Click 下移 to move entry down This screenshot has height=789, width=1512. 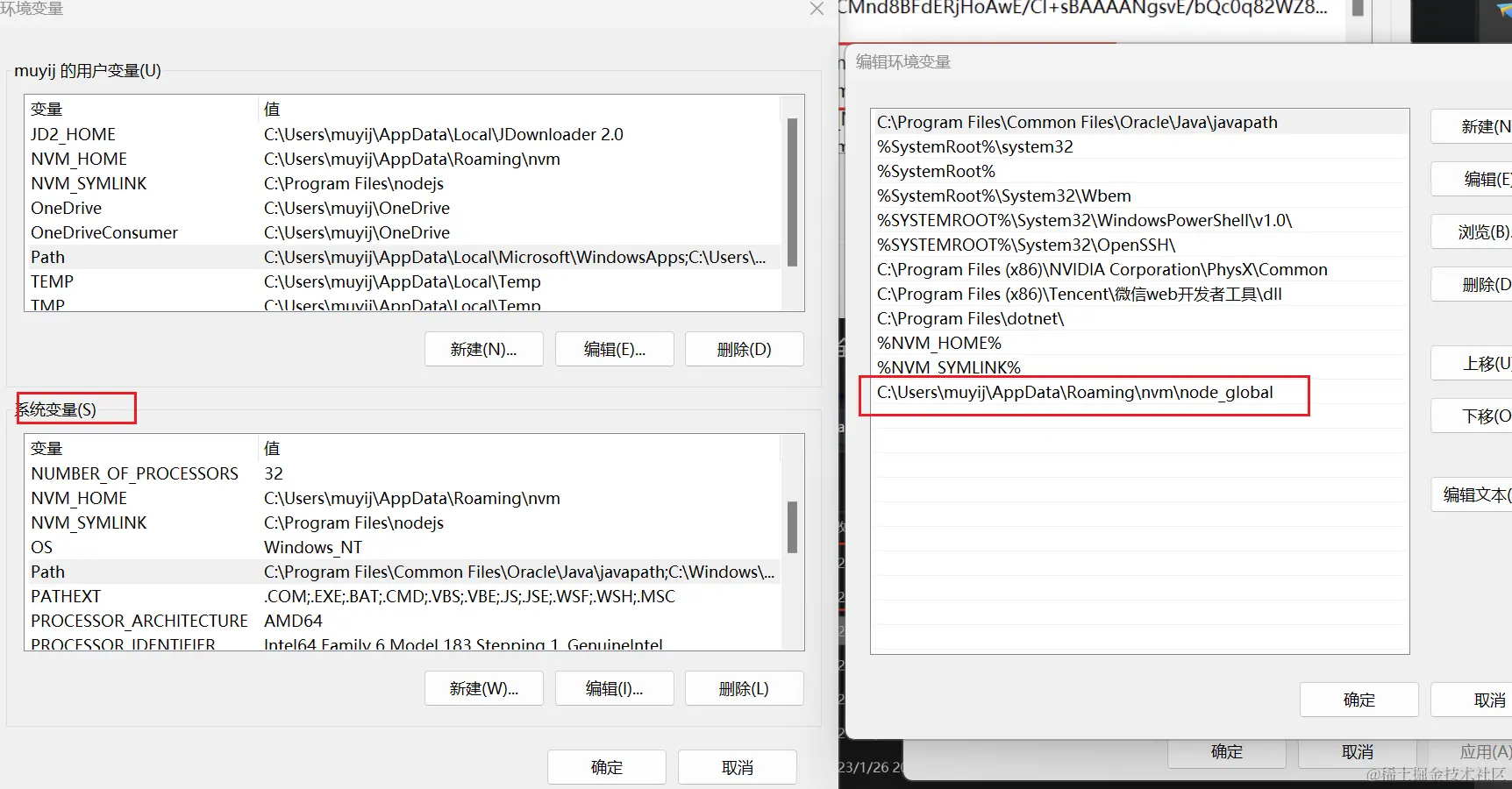(x=1472, y=416)
